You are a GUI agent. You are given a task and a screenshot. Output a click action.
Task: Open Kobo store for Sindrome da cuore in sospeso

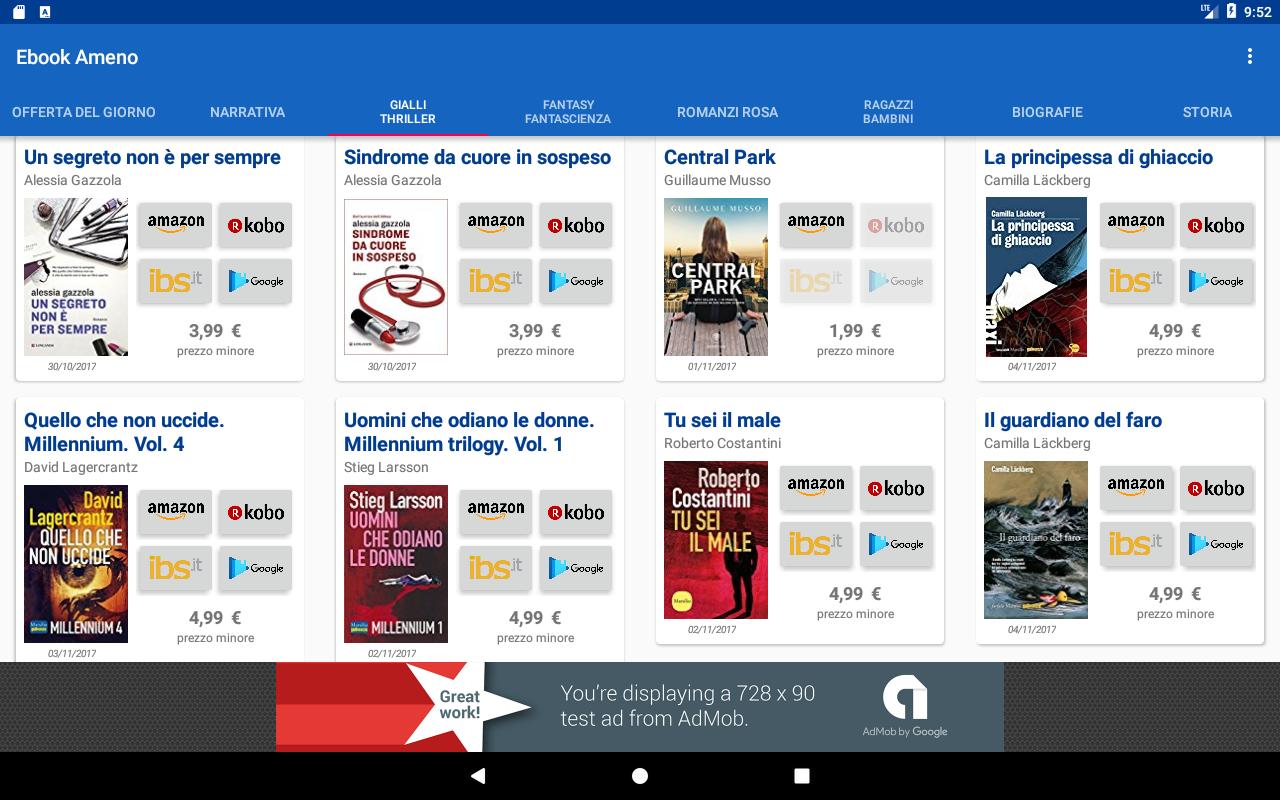click(x=576, y=225)
